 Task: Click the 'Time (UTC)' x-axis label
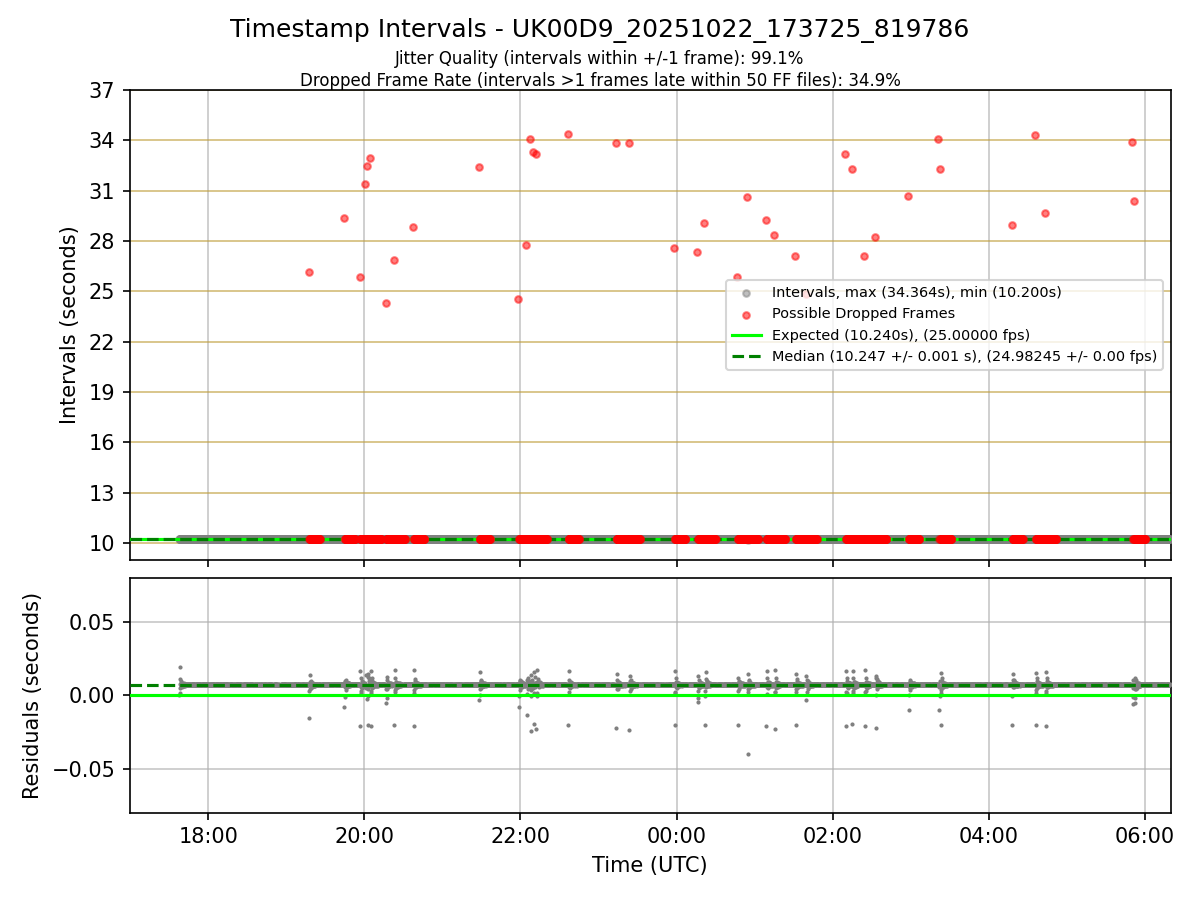click(x=649, y=865)
